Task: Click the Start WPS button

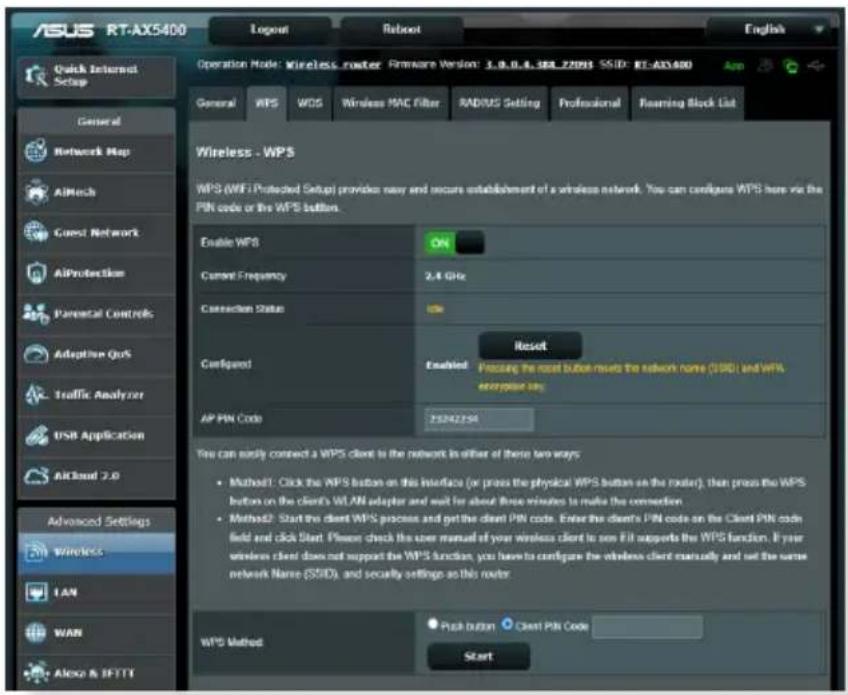Action: (479, 656)
